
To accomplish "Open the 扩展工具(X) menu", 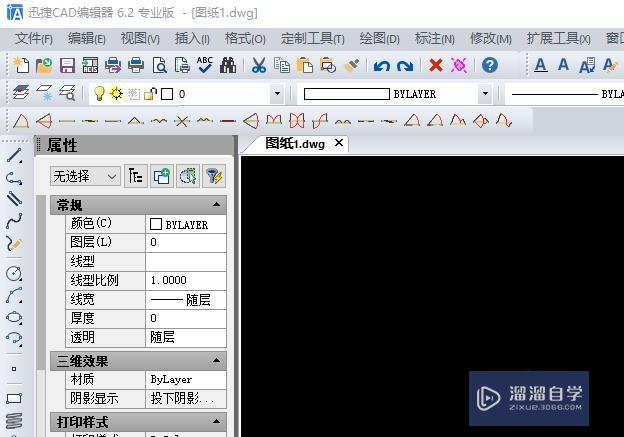I will 559,39.
